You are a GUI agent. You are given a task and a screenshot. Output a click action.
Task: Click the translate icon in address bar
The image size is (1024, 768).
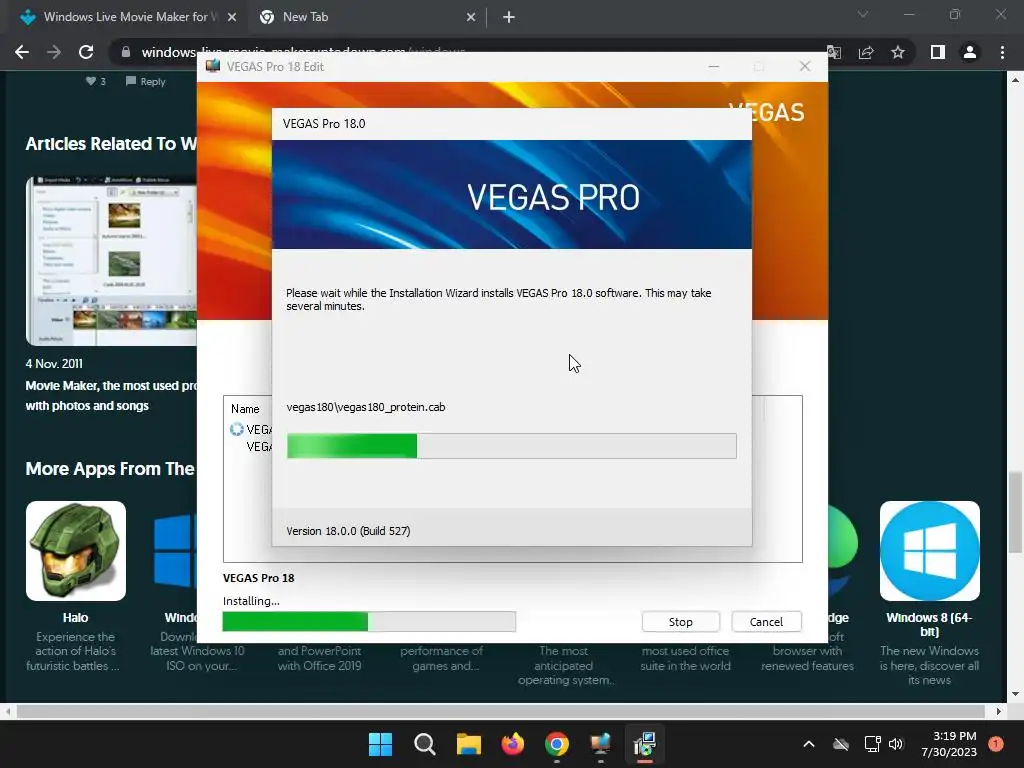834,52
